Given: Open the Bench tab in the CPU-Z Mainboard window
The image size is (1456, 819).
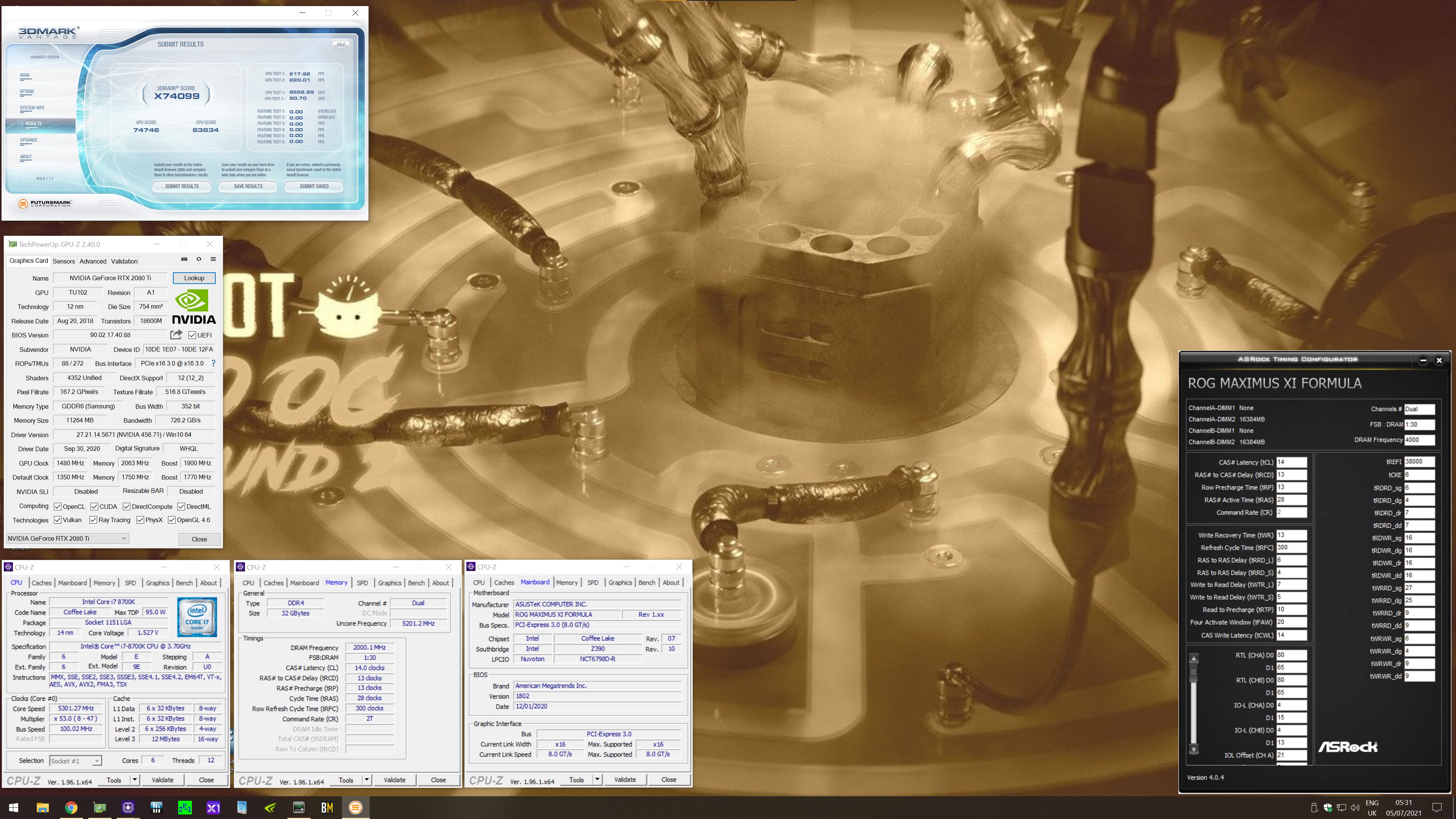Looking at the screenshot, I should [646, 582].
